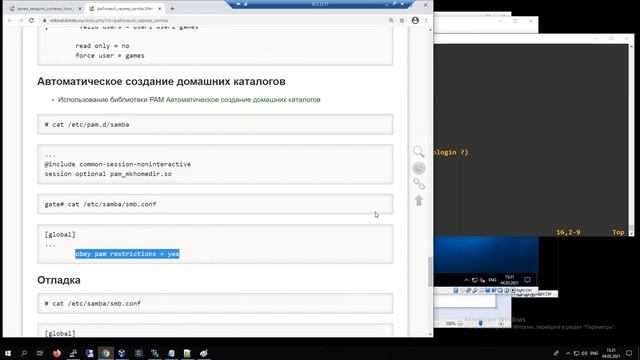The width and height of the screenshot is (640, 360).
Task: Close the samba wiki tab
Action: (x=160, y=9)
